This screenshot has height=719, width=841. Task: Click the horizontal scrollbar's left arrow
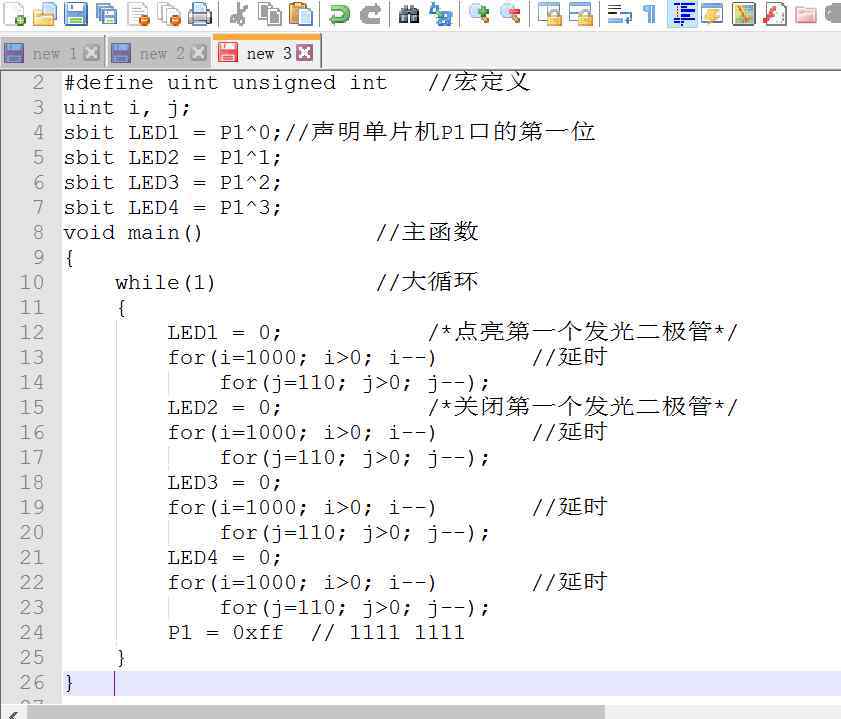(13, 713)
